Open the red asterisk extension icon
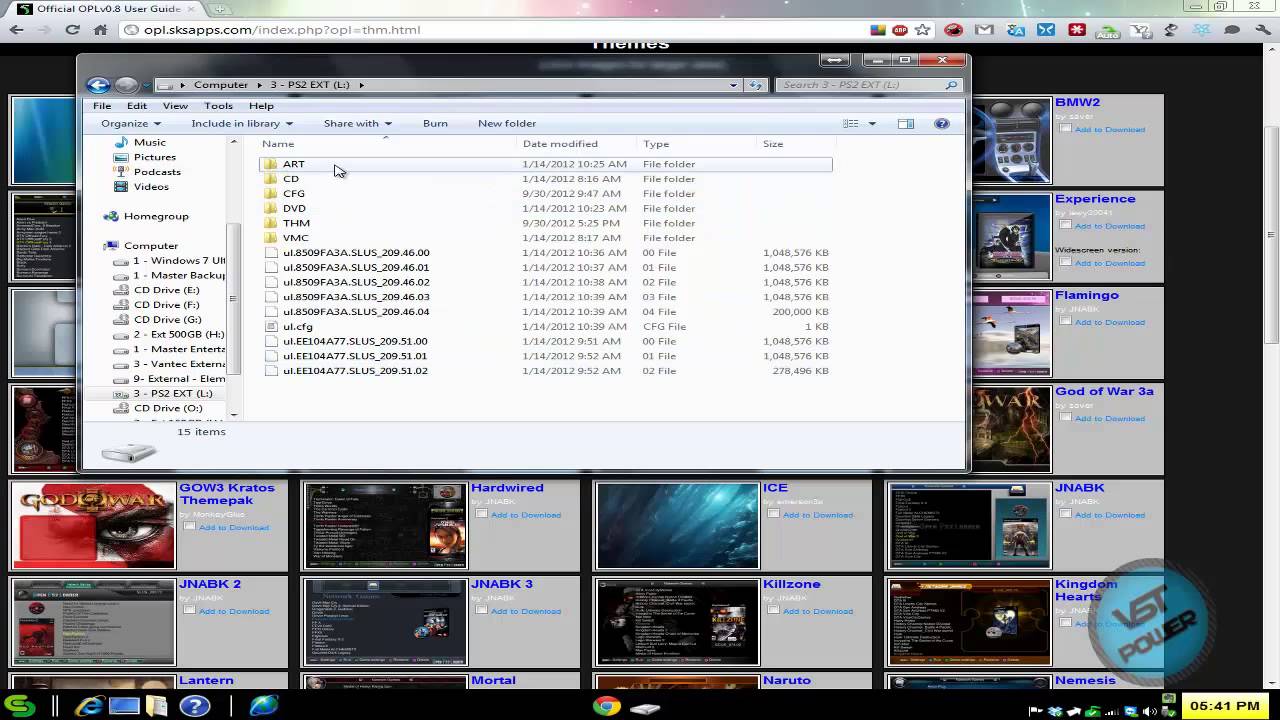 (1077, 30)
